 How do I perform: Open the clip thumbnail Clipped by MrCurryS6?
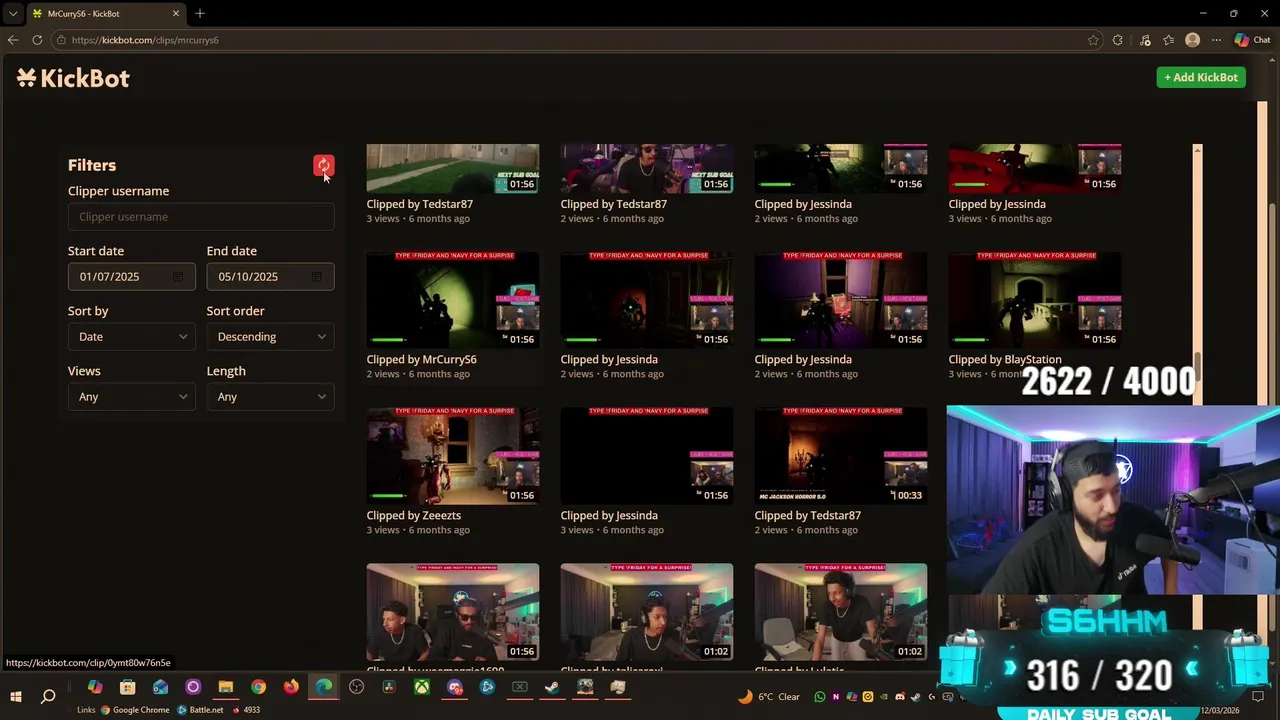tap(453, 300)
